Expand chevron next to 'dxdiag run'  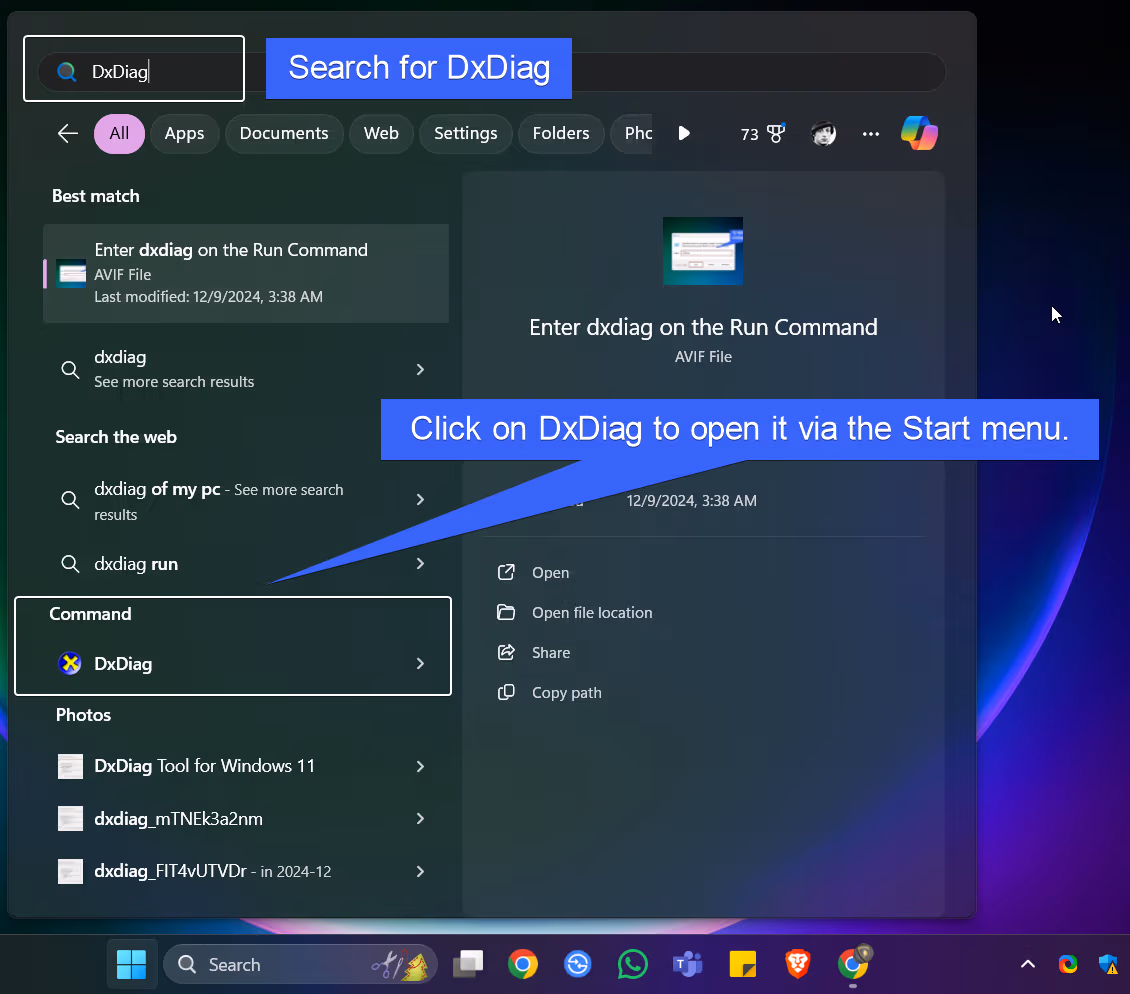[x=420, y=563]
